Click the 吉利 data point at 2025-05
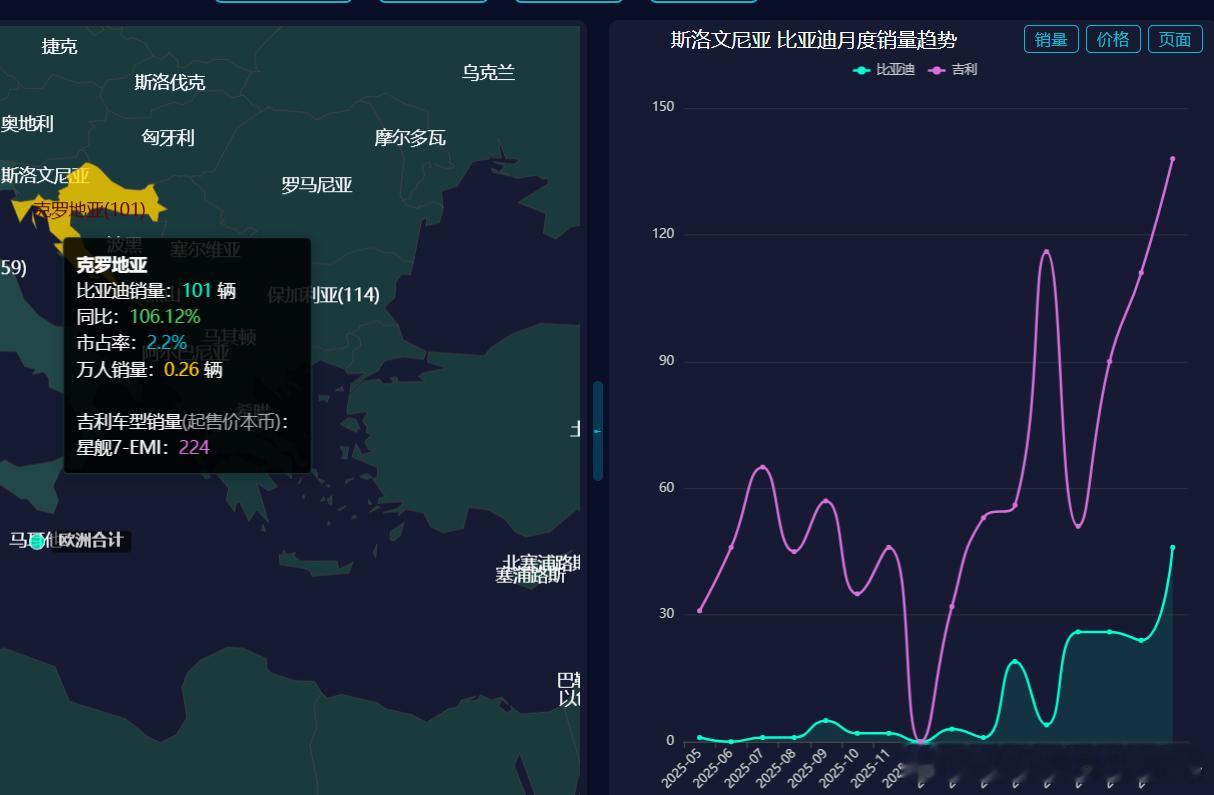 [700, 610]
